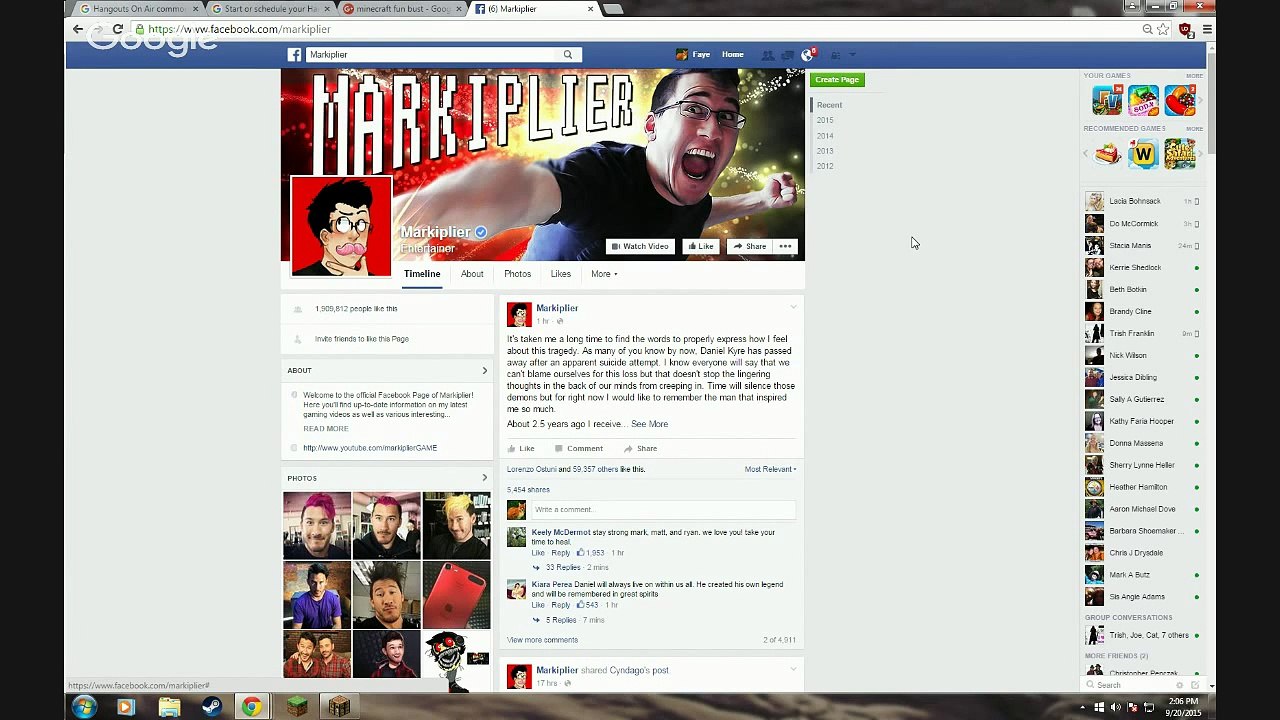The height and width of the screenshot is (720, 1280).
Task: Like the Markiplier page from the cover photo
Action: point(700,246)
